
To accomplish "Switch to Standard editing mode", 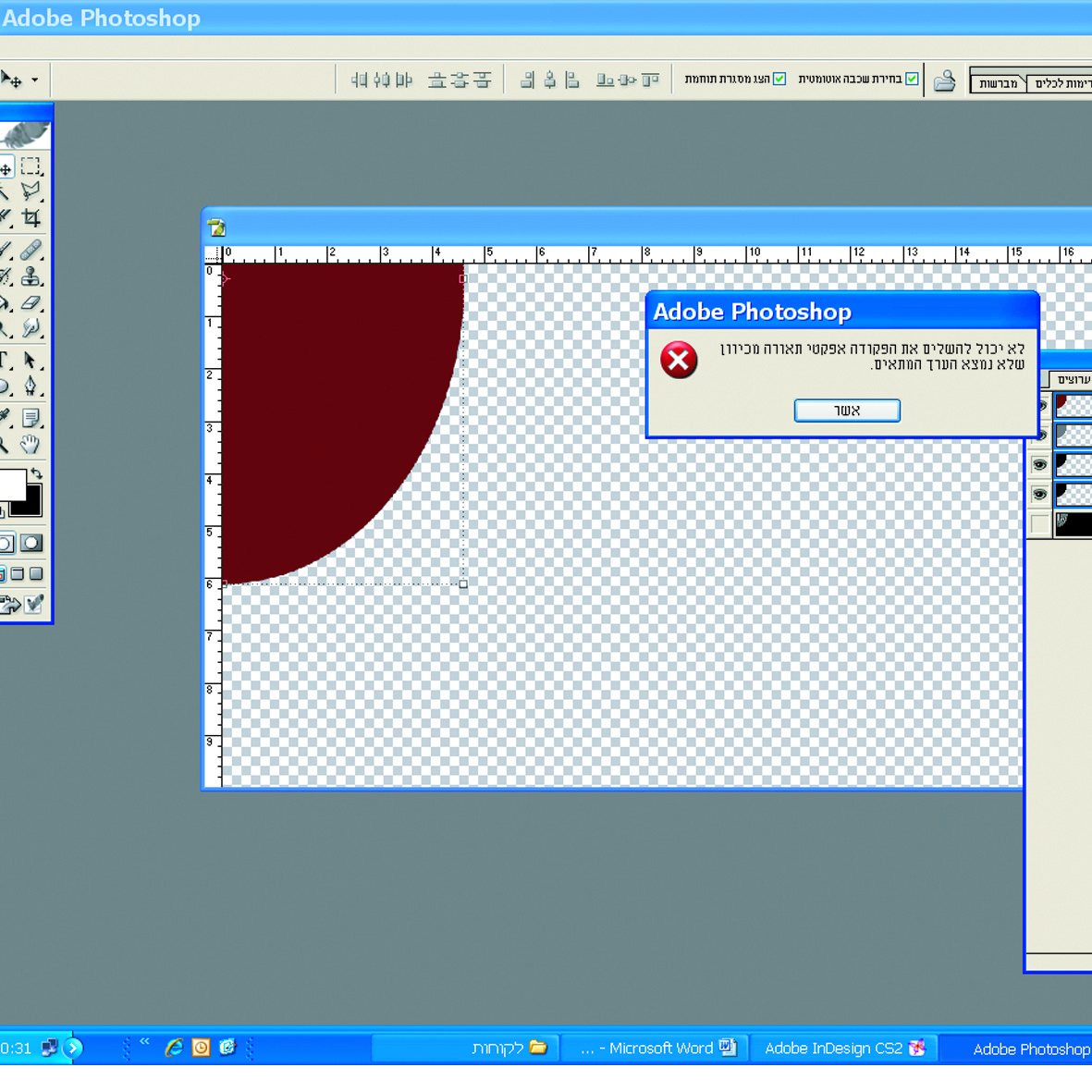I will 6,543.
